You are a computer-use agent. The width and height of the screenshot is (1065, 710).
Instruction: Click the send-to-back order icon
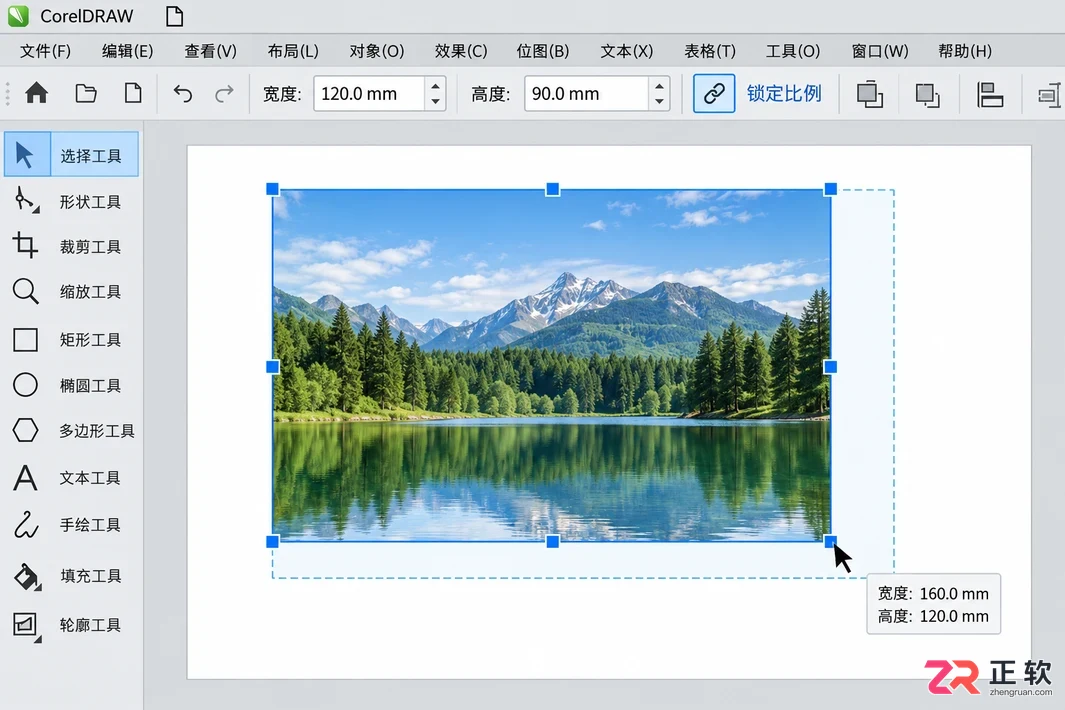point(927,94)
